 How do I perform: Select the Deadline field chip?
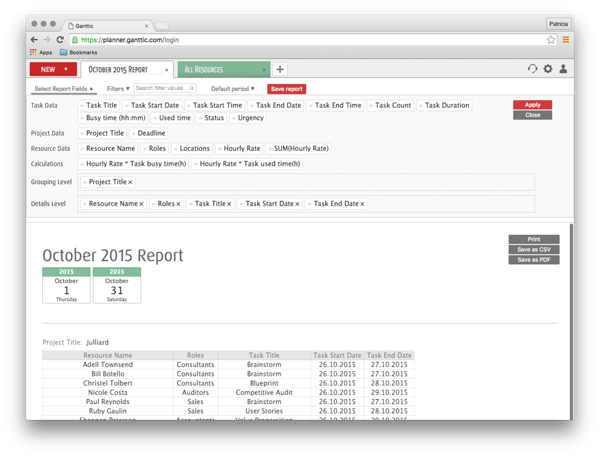[x=148, y=133]
